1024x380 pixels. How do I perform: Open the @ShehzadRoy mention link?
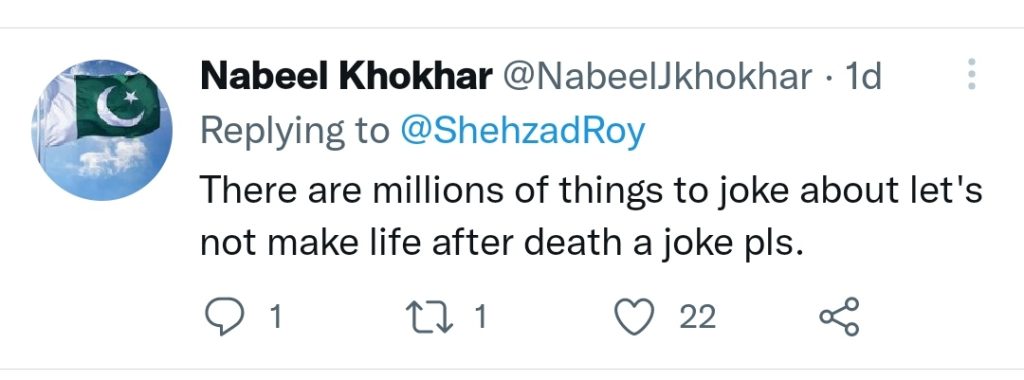522,132
